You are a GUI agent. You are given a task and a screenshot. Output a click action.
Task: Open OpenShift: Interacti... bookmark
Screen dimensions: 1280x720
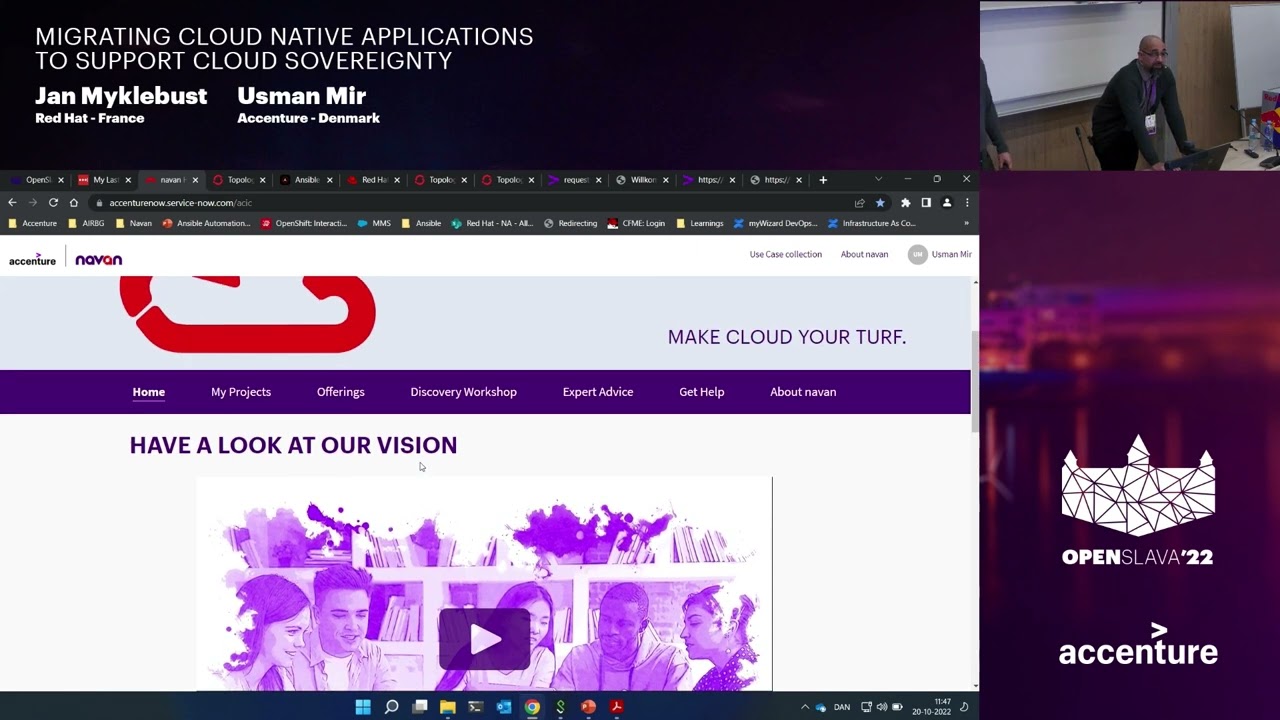(304, 223)
